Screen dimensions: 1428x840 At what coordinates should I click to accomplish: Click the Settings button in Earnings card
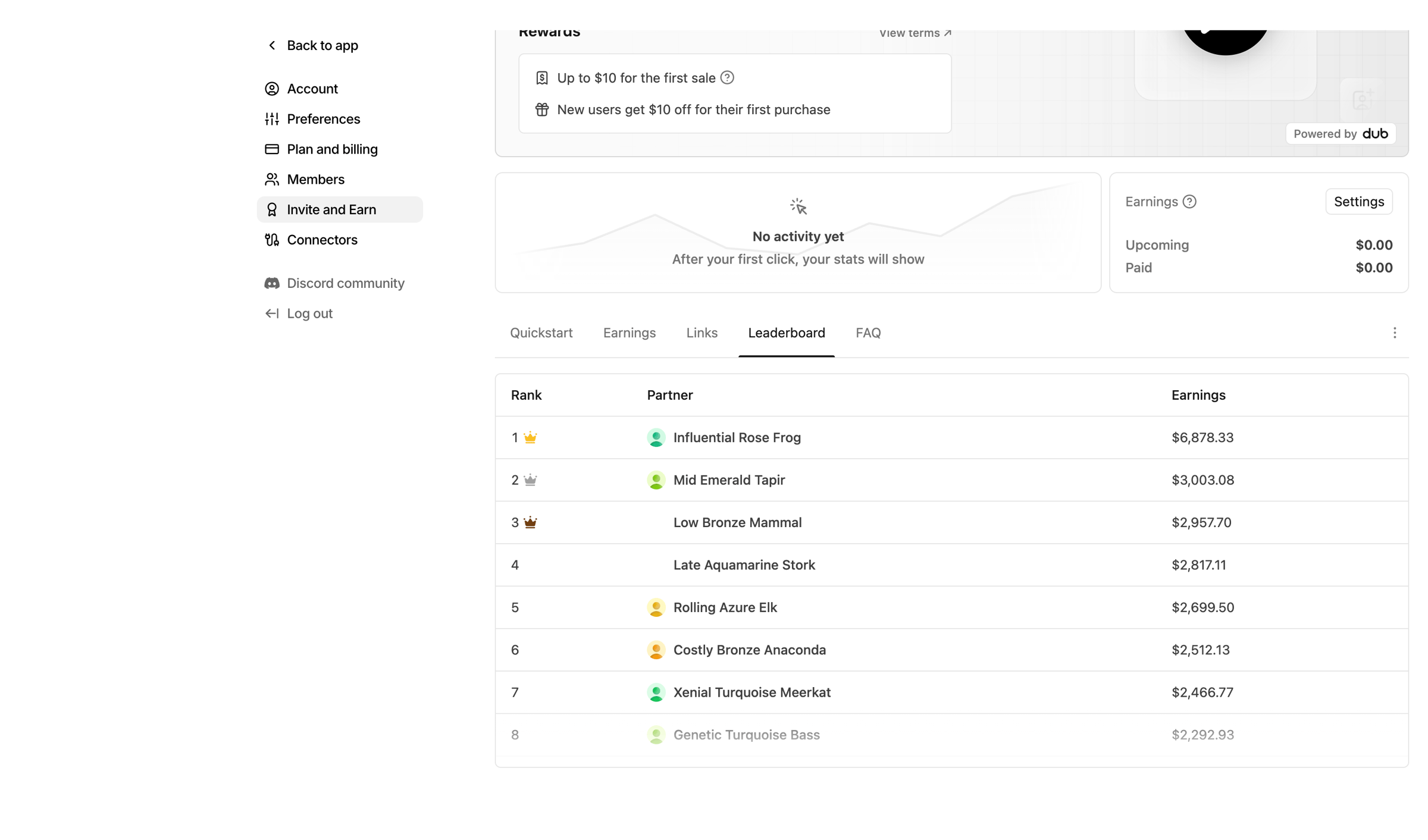click(1359, 202)
